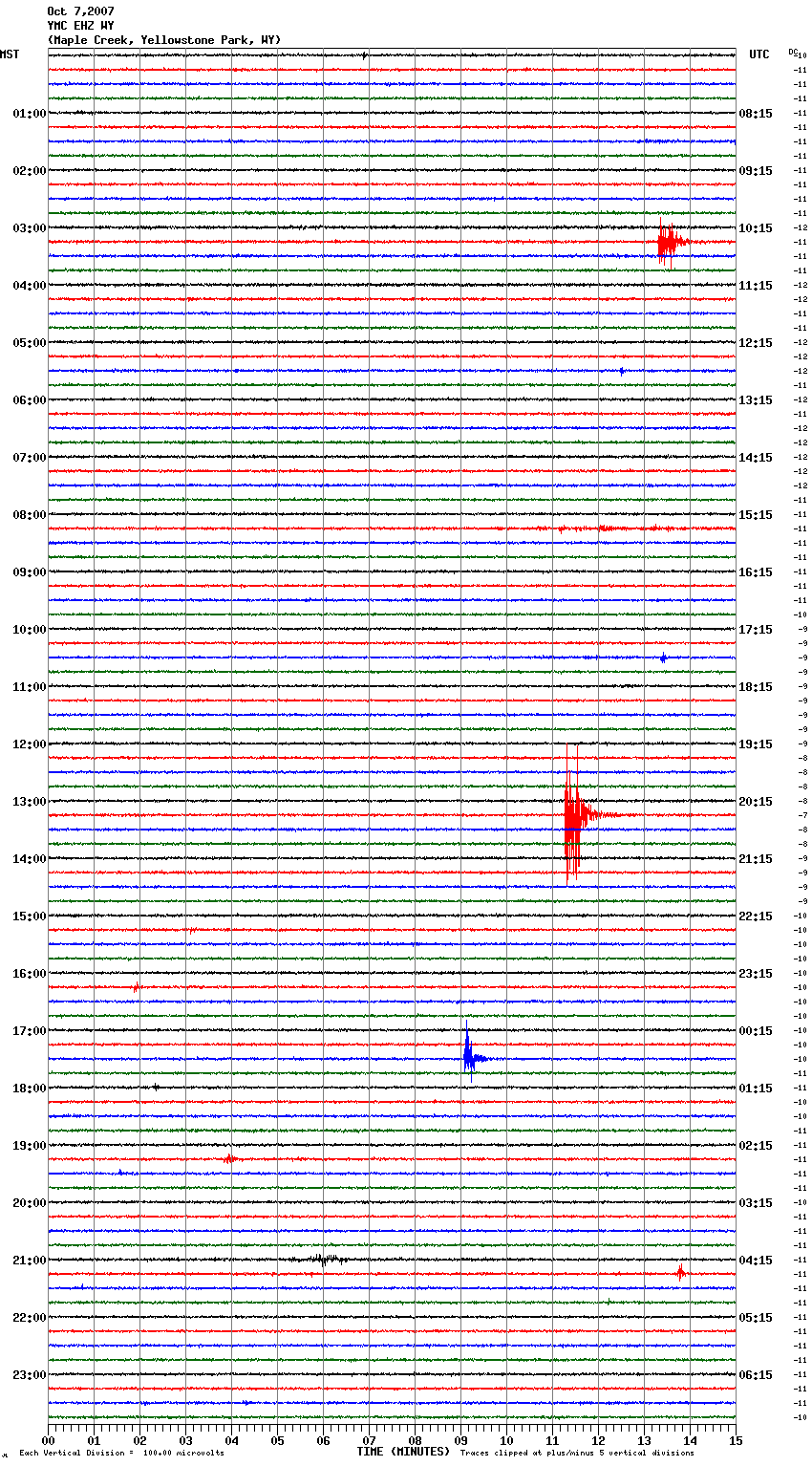This screenshot has width=812, height=1466.
Task: Click the small black blip on the 18:00 trace
Action: pyautogui.click(x=155, y=1088)
